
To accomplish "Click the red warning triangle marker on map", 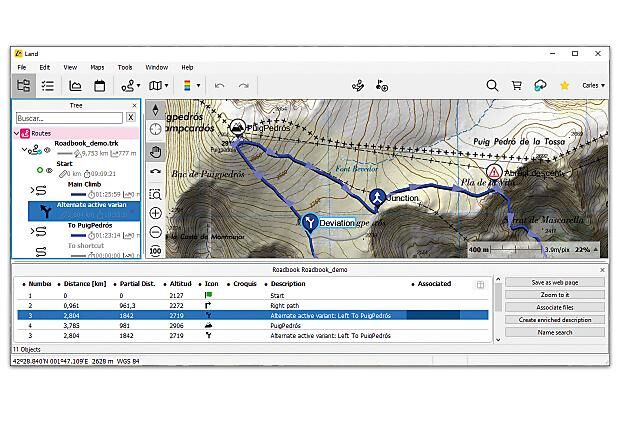I will (x=494, y=172).
